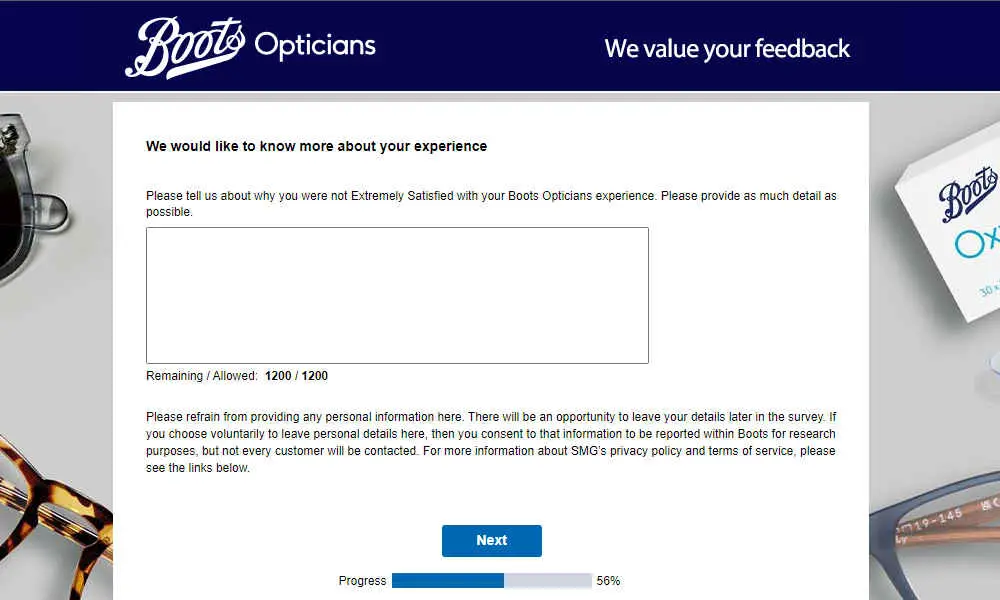Image resolution: width=1000 pixels, height=600 pixels.
Task: Click the Opticians wordmark in header
Action: pos(315,46)
